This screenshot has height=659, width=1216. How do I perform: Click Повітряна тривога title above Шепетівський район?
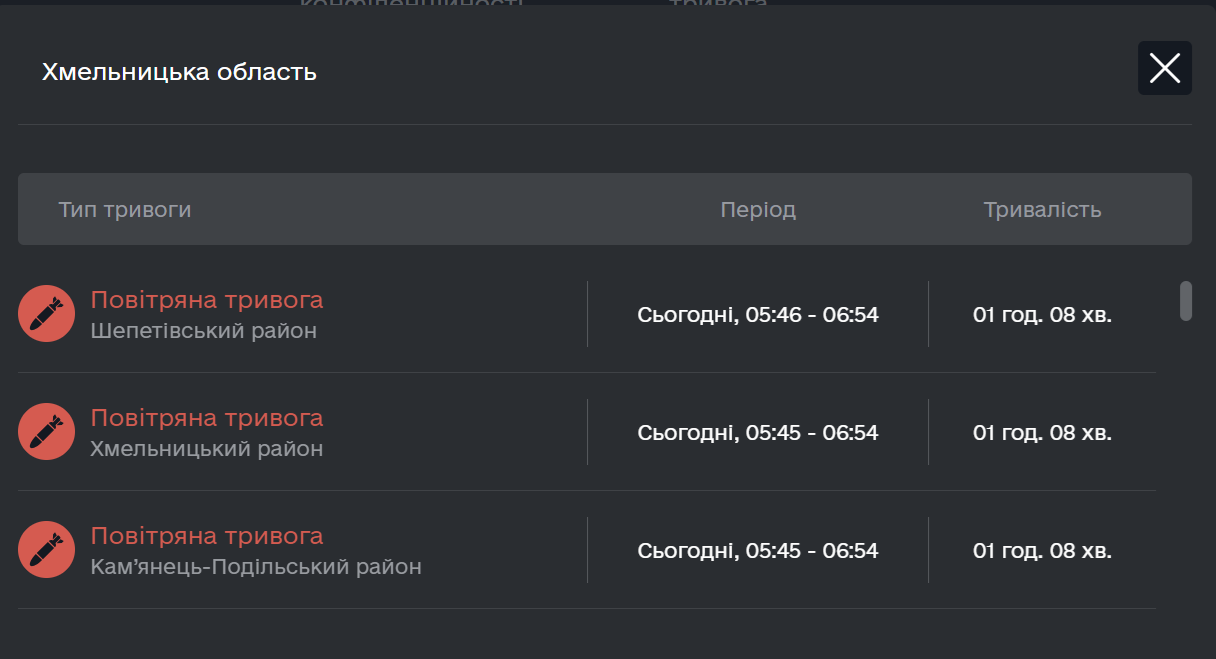click(x=207, y=300)
